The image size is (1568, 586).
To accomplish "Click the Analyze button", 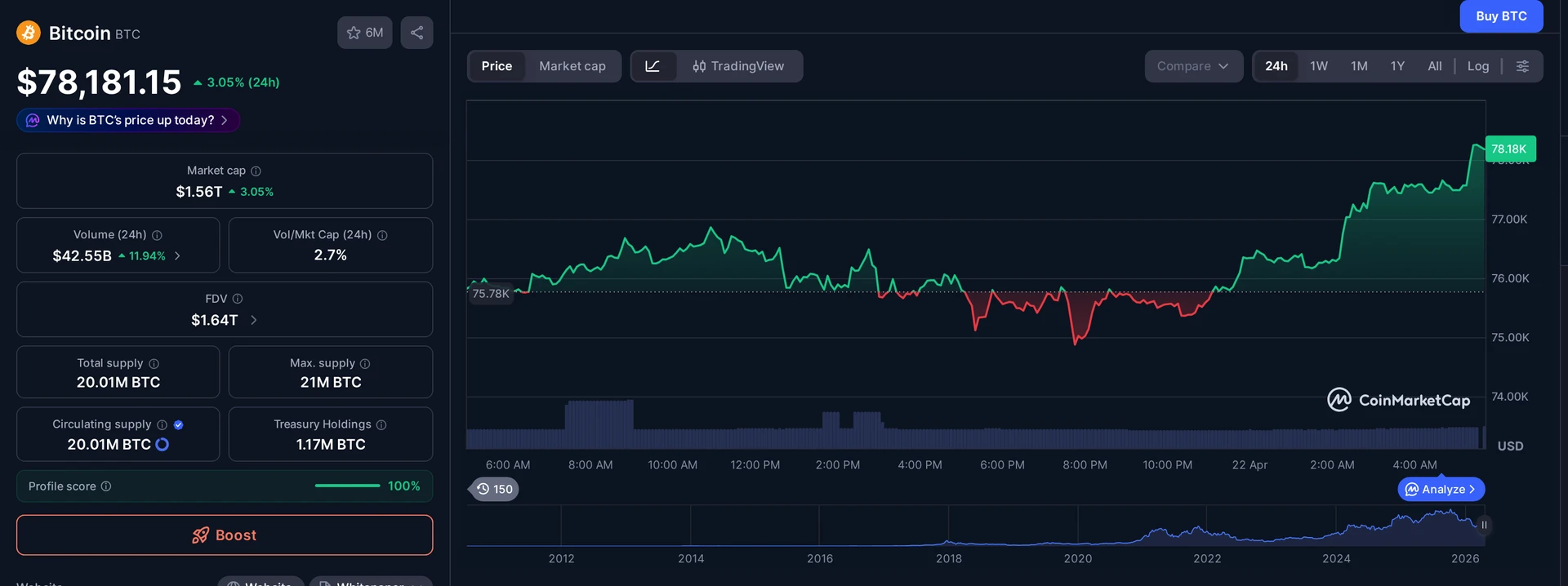I will (1441, 489).
